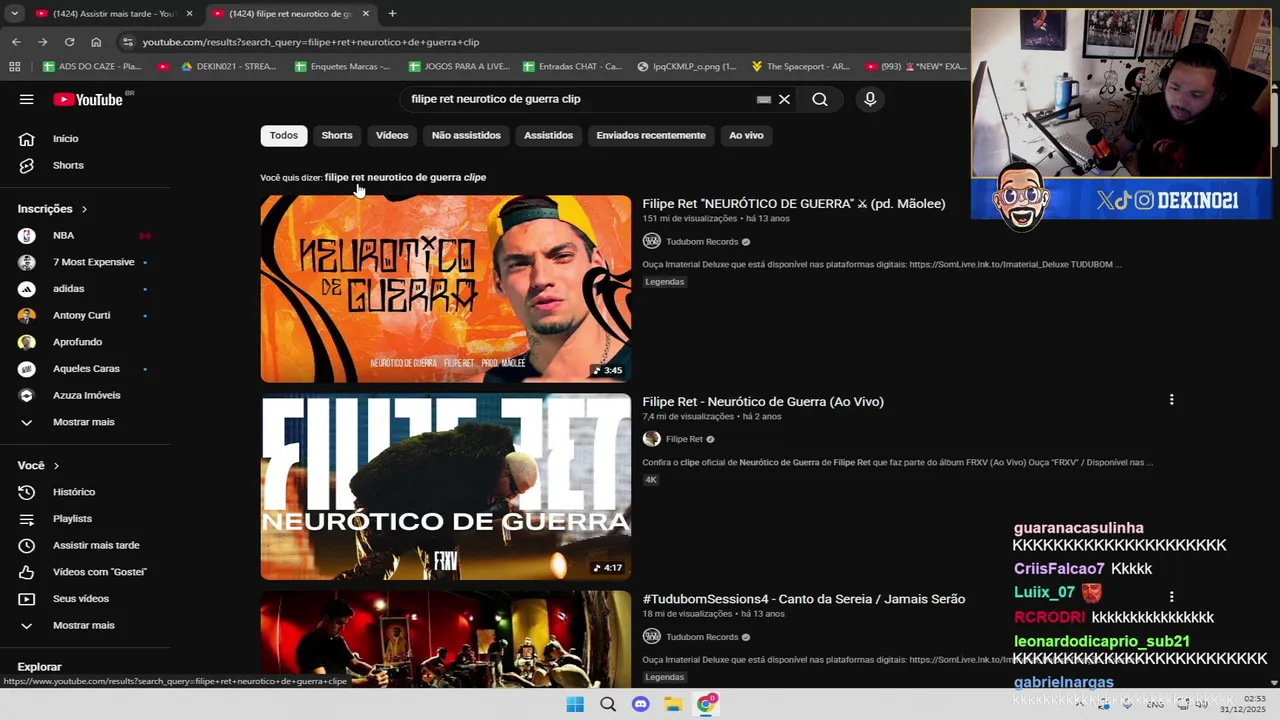The width and height of the screenshot is (1280, 720).
Task: Open The Spaceport bookmark
Action: coord(801,67)
